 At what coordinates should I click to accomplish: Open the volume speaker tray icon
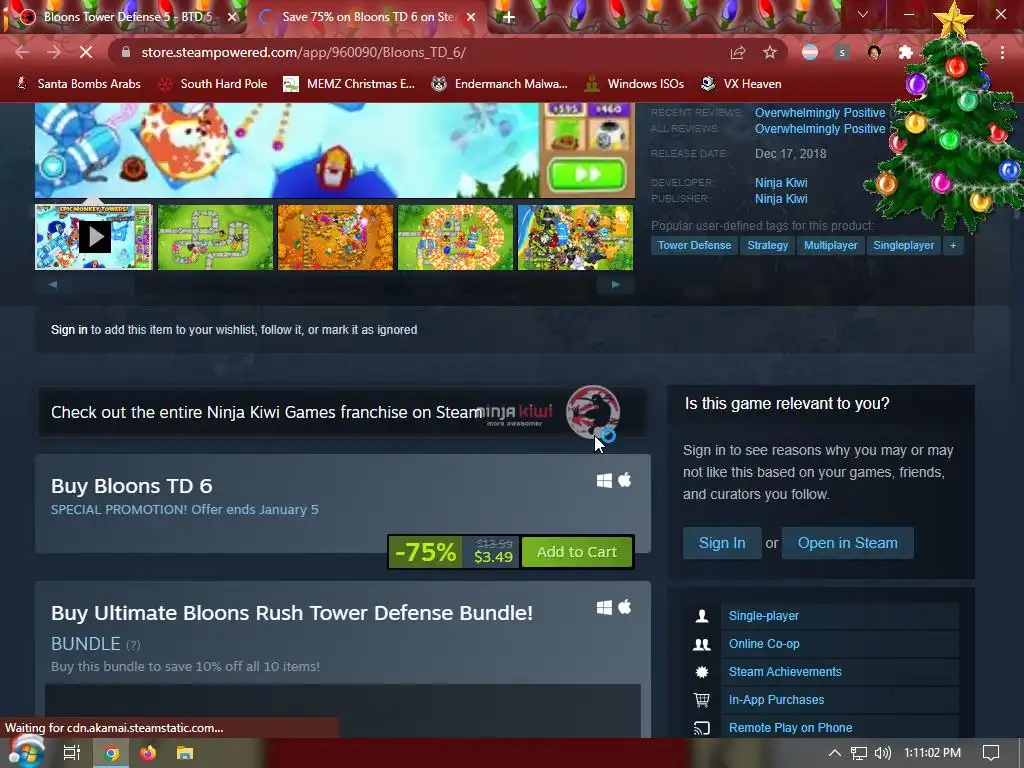pos(882,753)
